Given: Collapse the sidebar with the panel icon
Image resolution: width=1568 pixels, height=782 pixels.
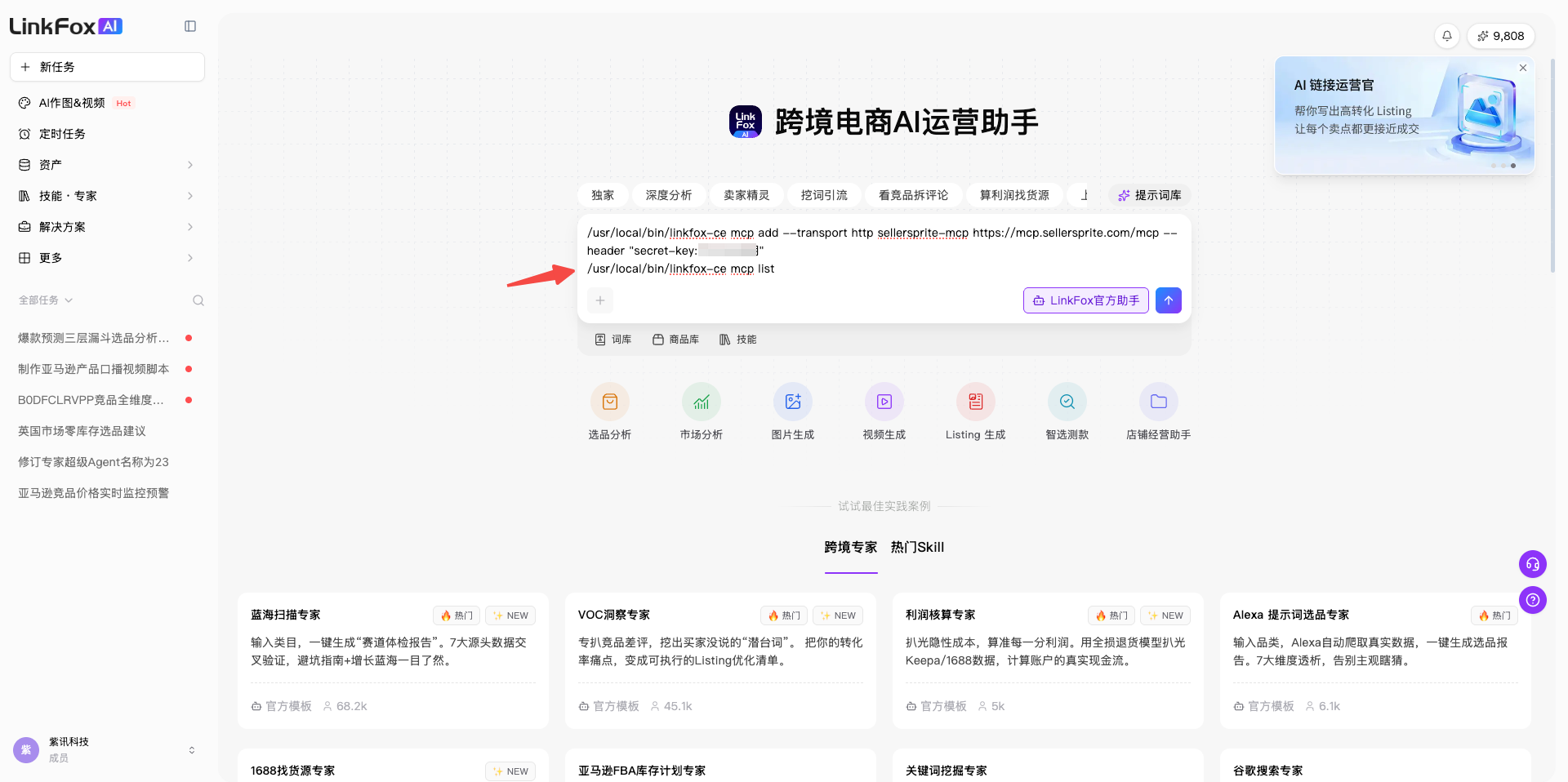Looking at the screenshot, I should pyautogui.click(x=190, y=26).
